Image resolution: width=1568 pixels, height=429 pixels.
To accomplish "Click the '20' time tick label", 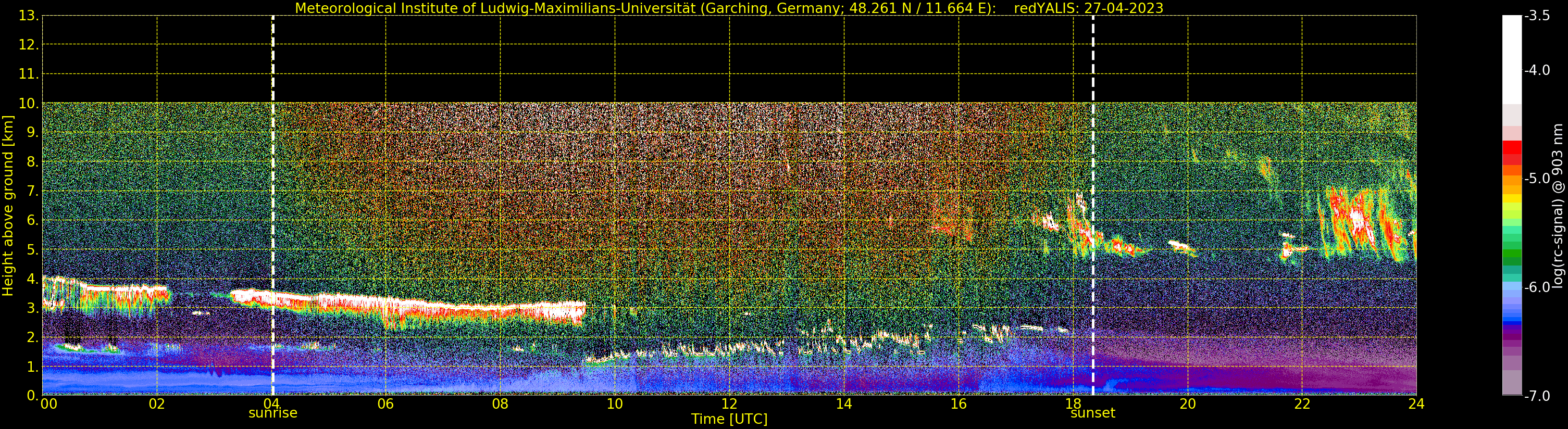I will [x=1188, y=403].
